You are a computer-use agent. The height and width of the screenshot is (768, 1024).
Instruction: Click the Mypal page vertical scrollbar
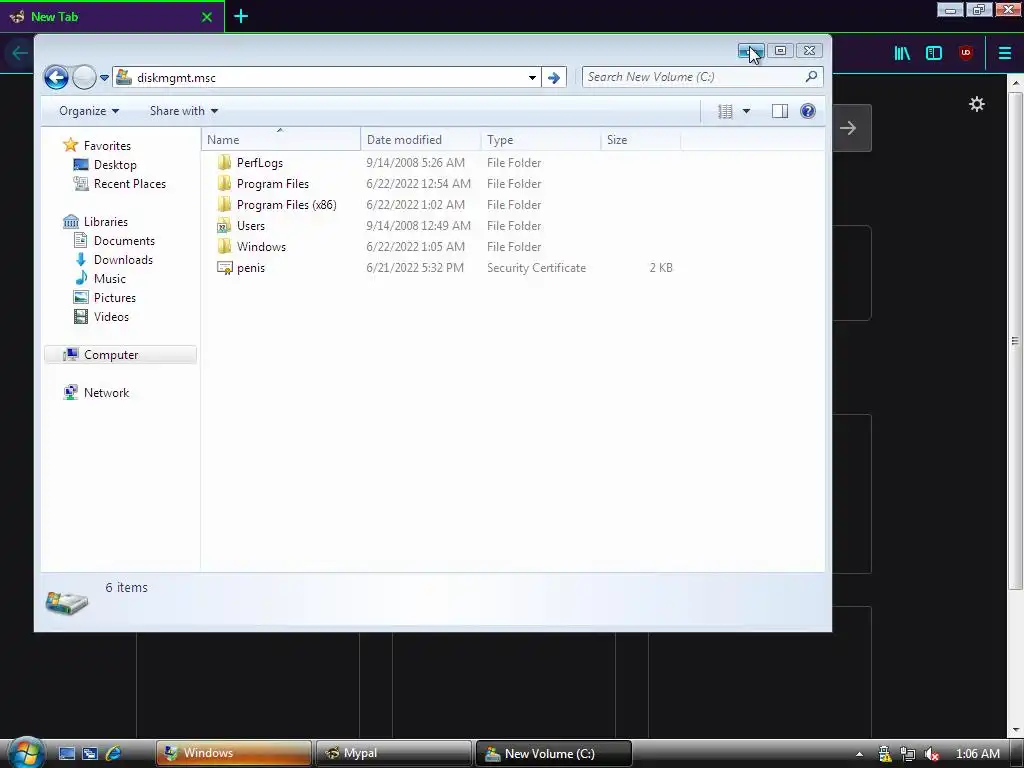coord(1015,340)
